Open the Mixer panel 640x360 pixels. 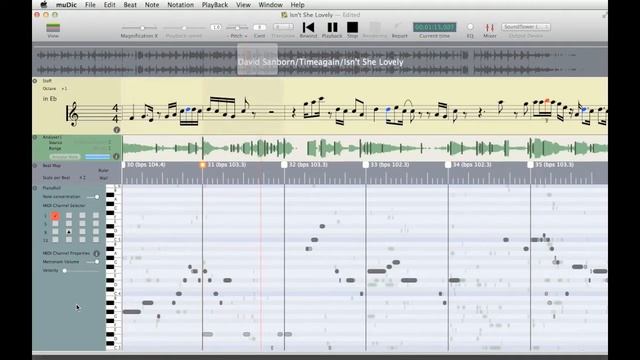[489, 27]
